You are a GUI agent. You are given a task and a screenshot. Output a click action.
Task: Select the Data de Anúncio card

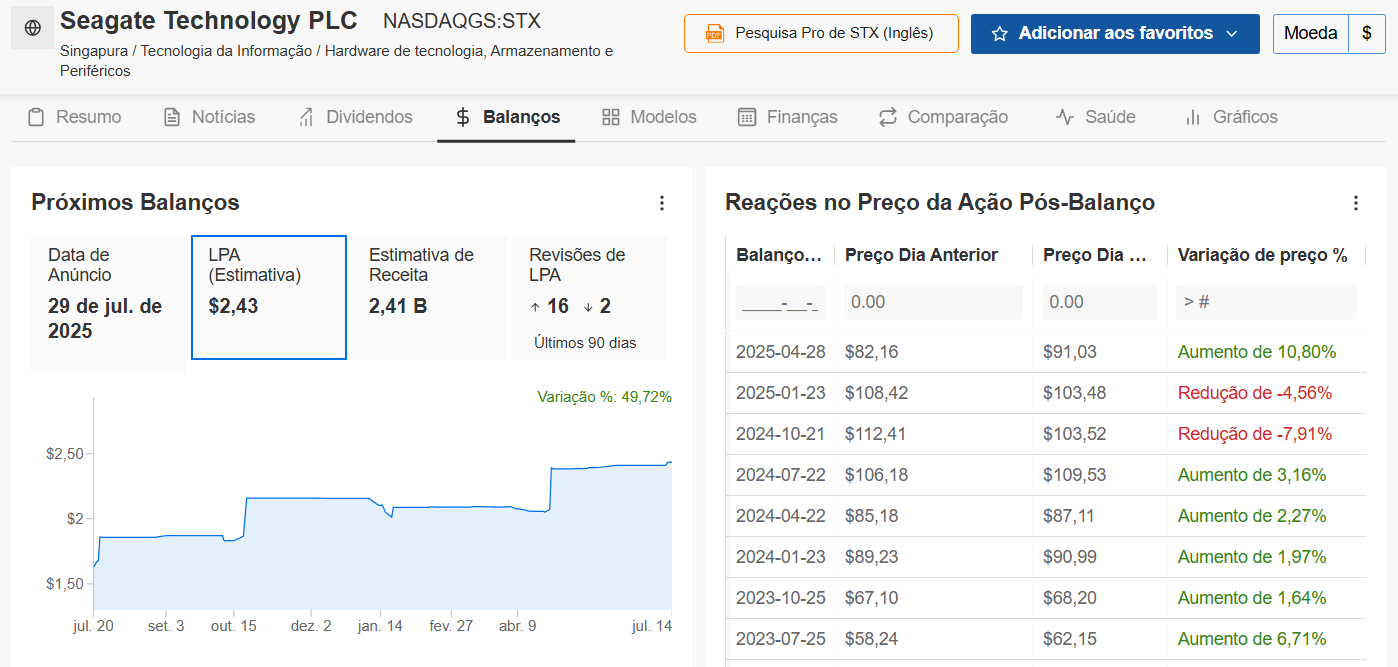[108, 304]
